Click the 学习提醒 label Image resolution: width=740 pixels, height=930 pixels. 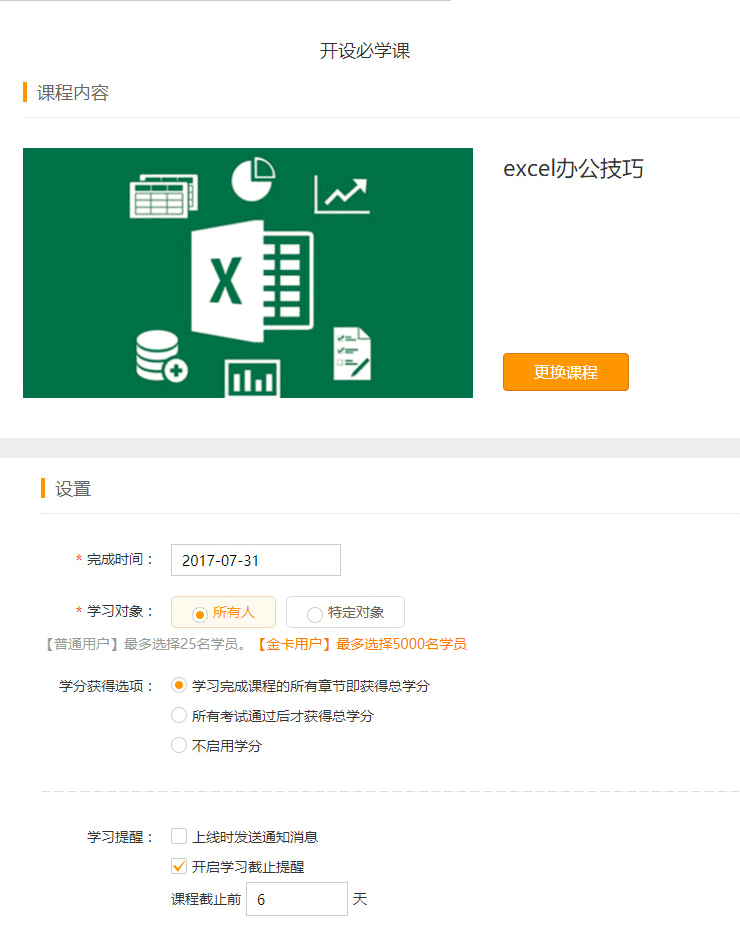120,837
